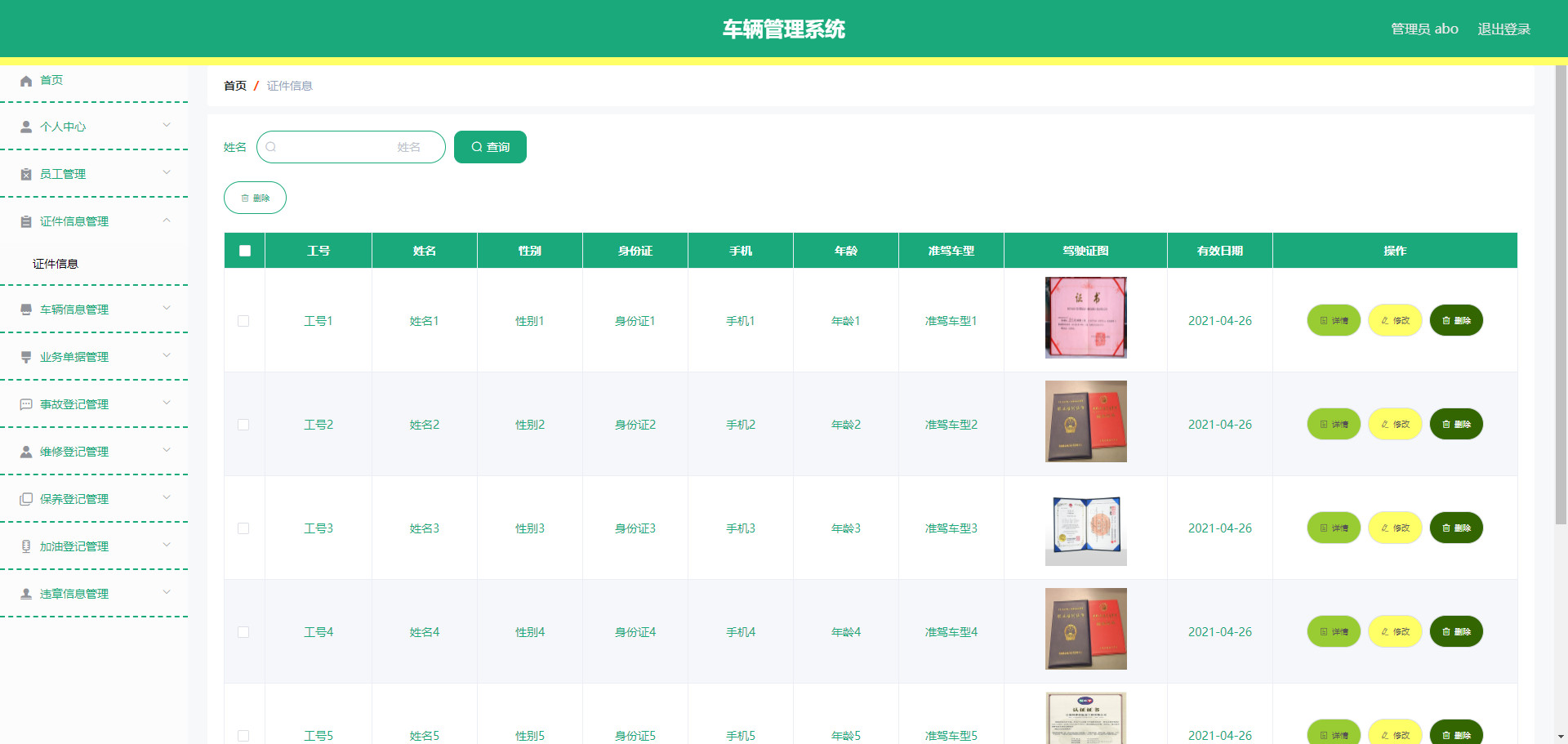Open details for row 工号1
Image resolution: width=1568 pixels, height=744 pixels.
click(1334, 320)
